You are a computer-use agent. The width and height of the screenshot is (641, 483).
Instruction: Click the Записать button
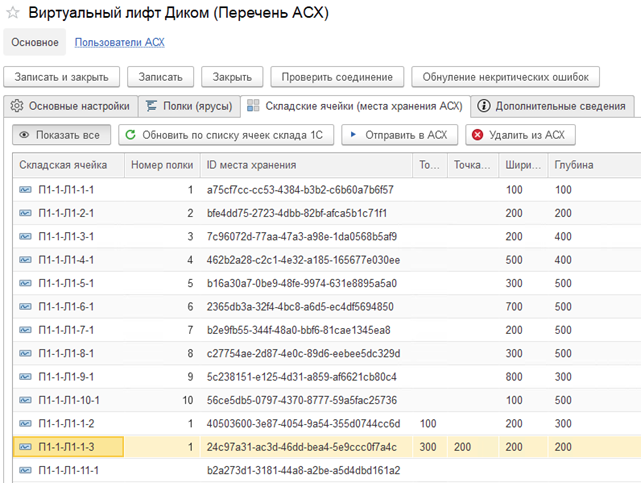point(161,77)
